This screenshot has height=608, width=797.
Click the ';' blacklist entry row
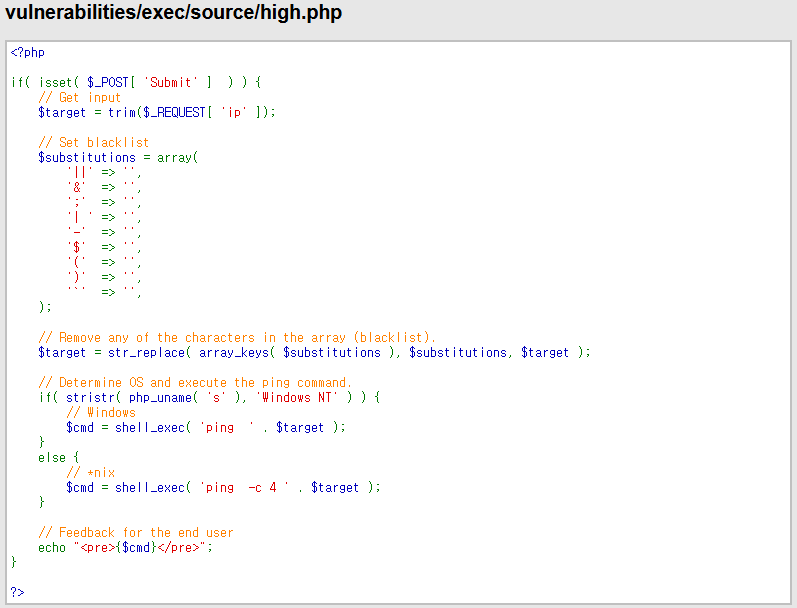point(104,203)
